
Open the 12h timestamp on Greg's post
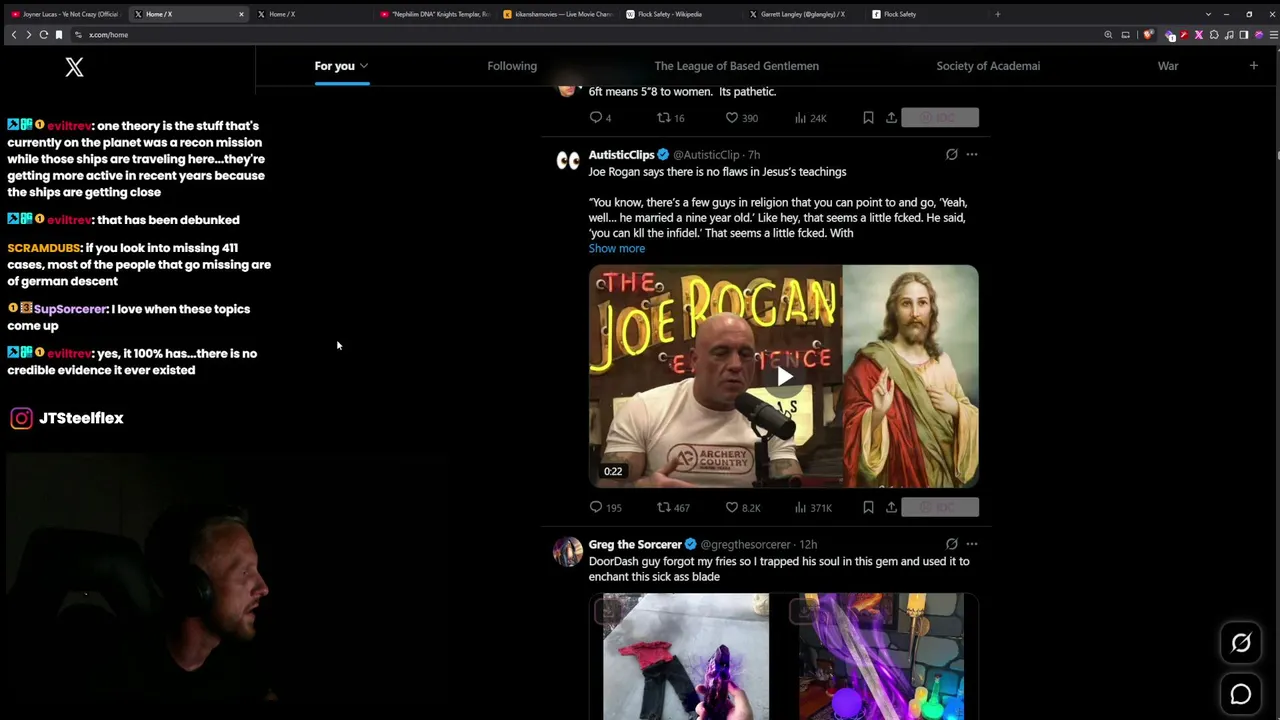[808, 544]
